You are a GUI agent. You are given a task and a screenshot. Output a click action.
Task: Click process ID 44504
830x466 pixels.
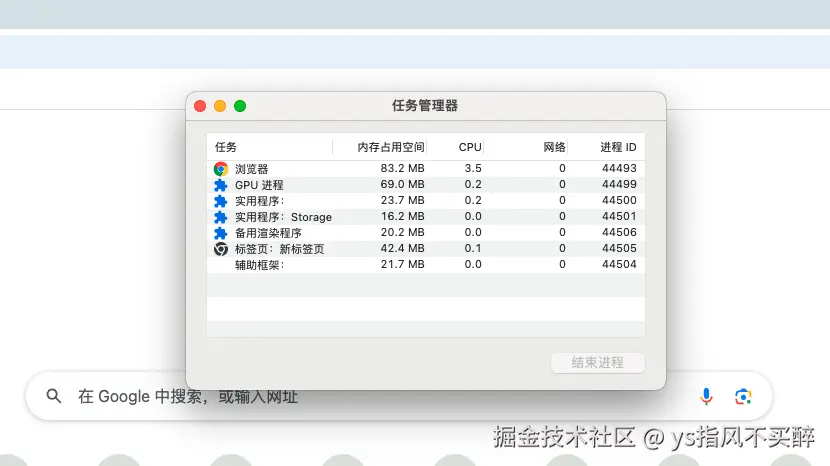point(619,264)
